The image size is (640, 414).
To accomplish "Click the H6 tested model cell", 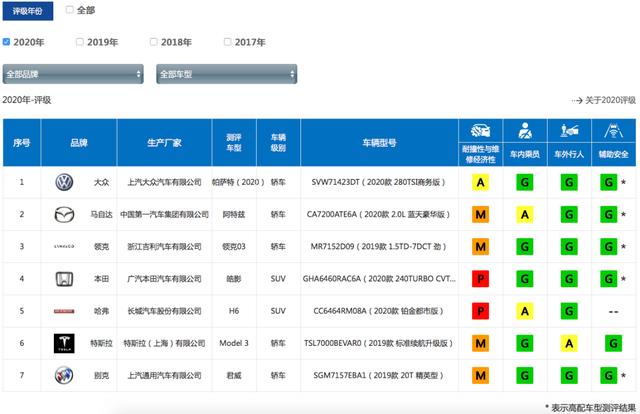I will pos(234,311).
